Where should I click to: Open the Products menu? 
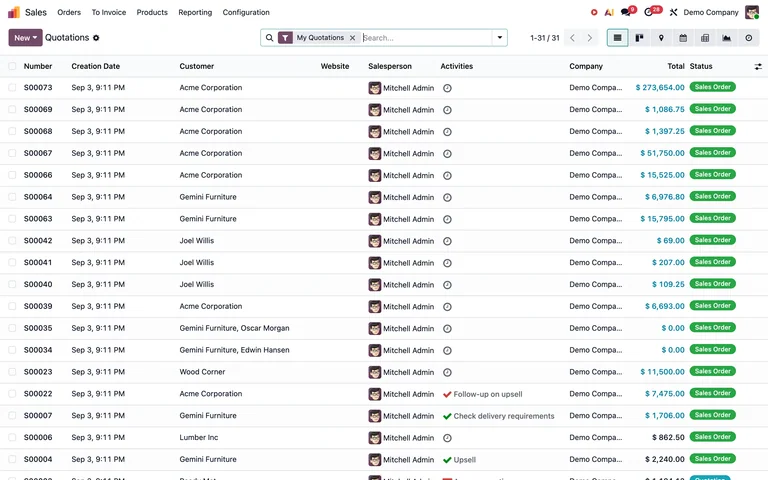click(x=152, y=12)
